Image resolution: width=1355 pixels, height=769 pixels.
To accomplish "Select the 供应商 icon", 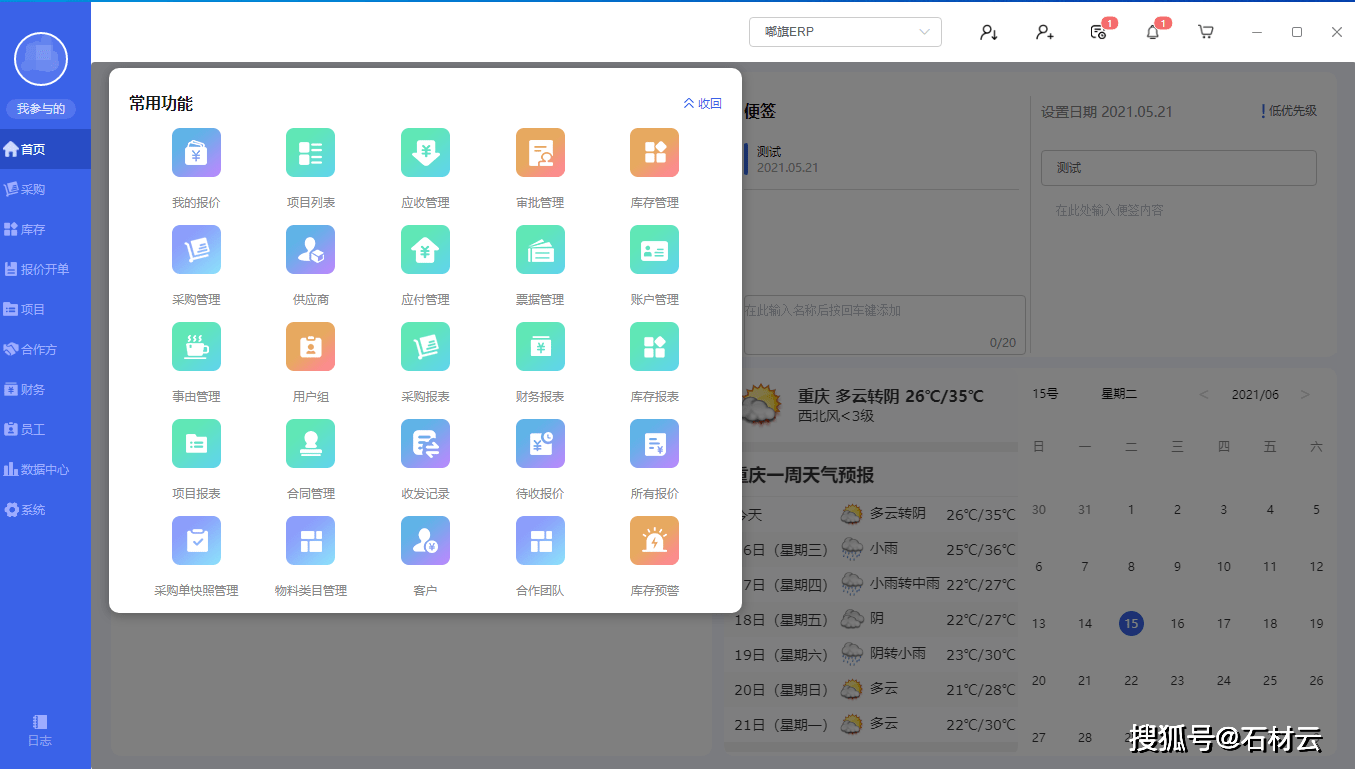I will (x=310, y=249).
